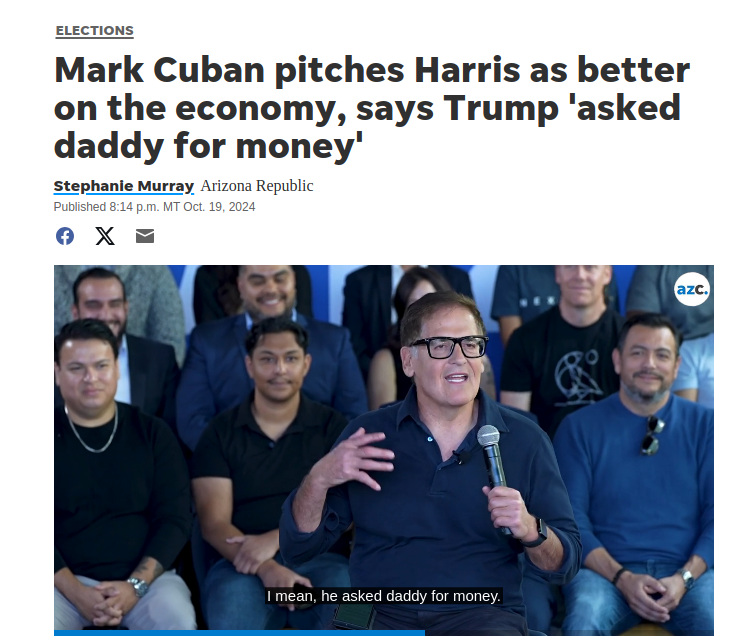Open the ELECTIONS section link
The width and height of the screenshot is (755, 644).
[94, 31]
